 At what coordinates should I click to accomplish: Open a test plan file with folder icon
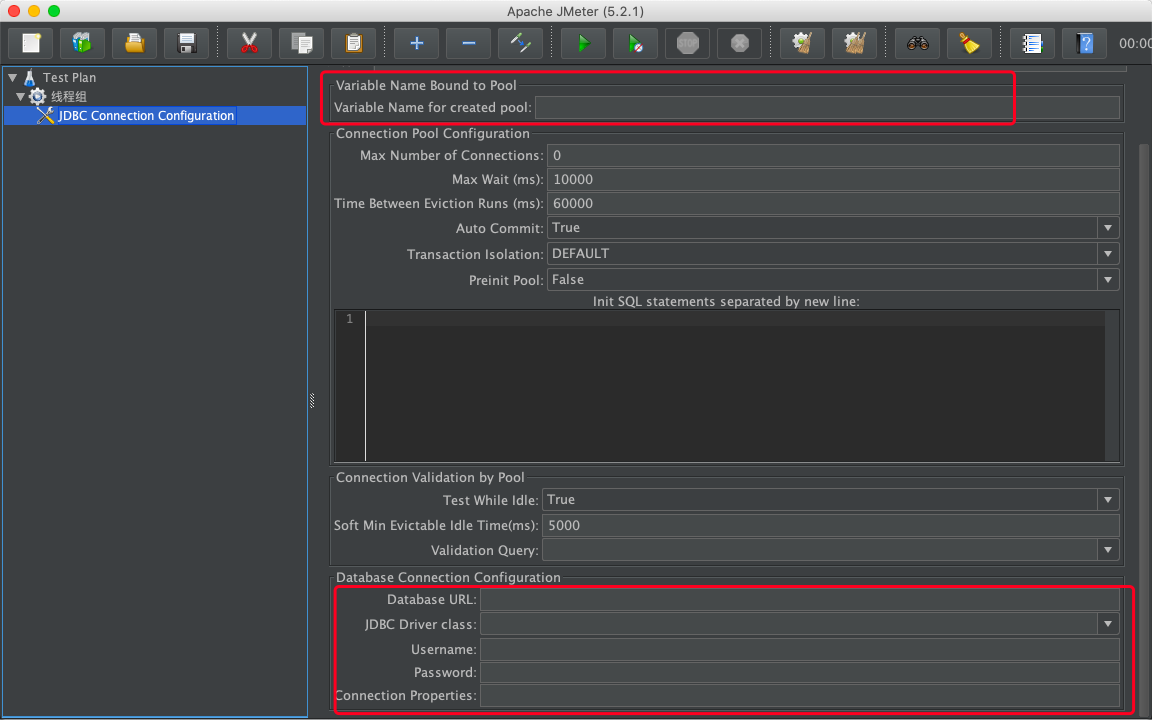click(134, 43)
